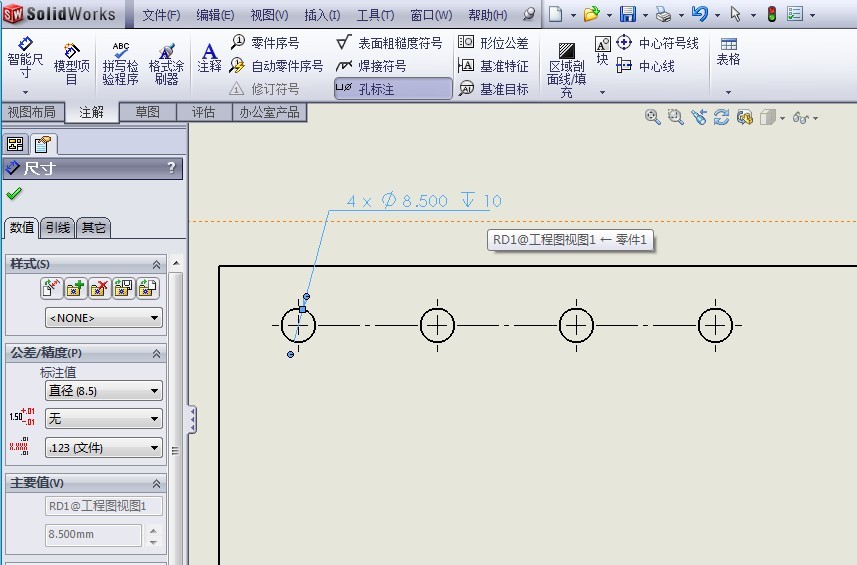Insert a Centerline

(x=645, y=66)
